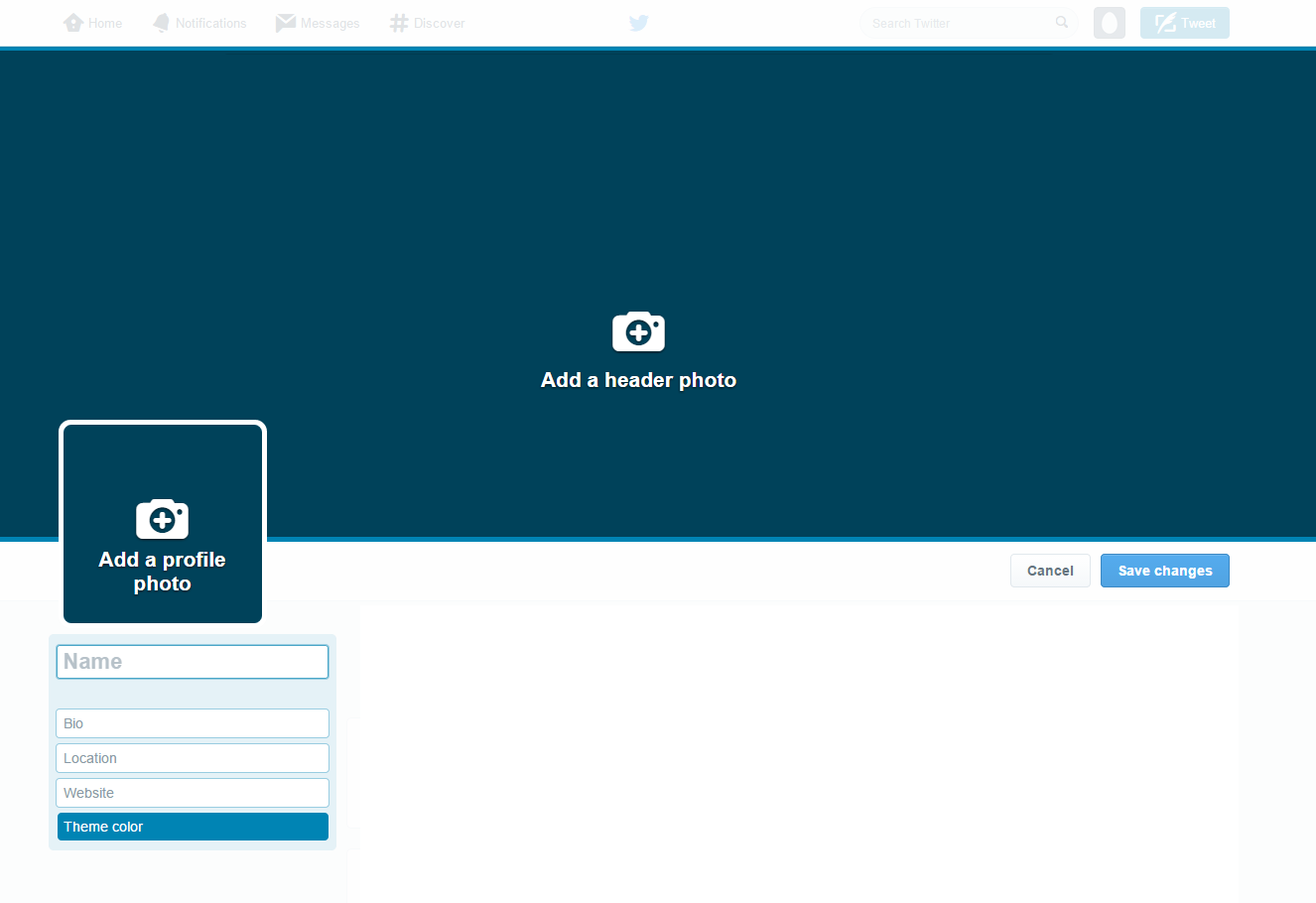Click the Home house icon
1316x903 pixels.
click(x=73, y=23)
